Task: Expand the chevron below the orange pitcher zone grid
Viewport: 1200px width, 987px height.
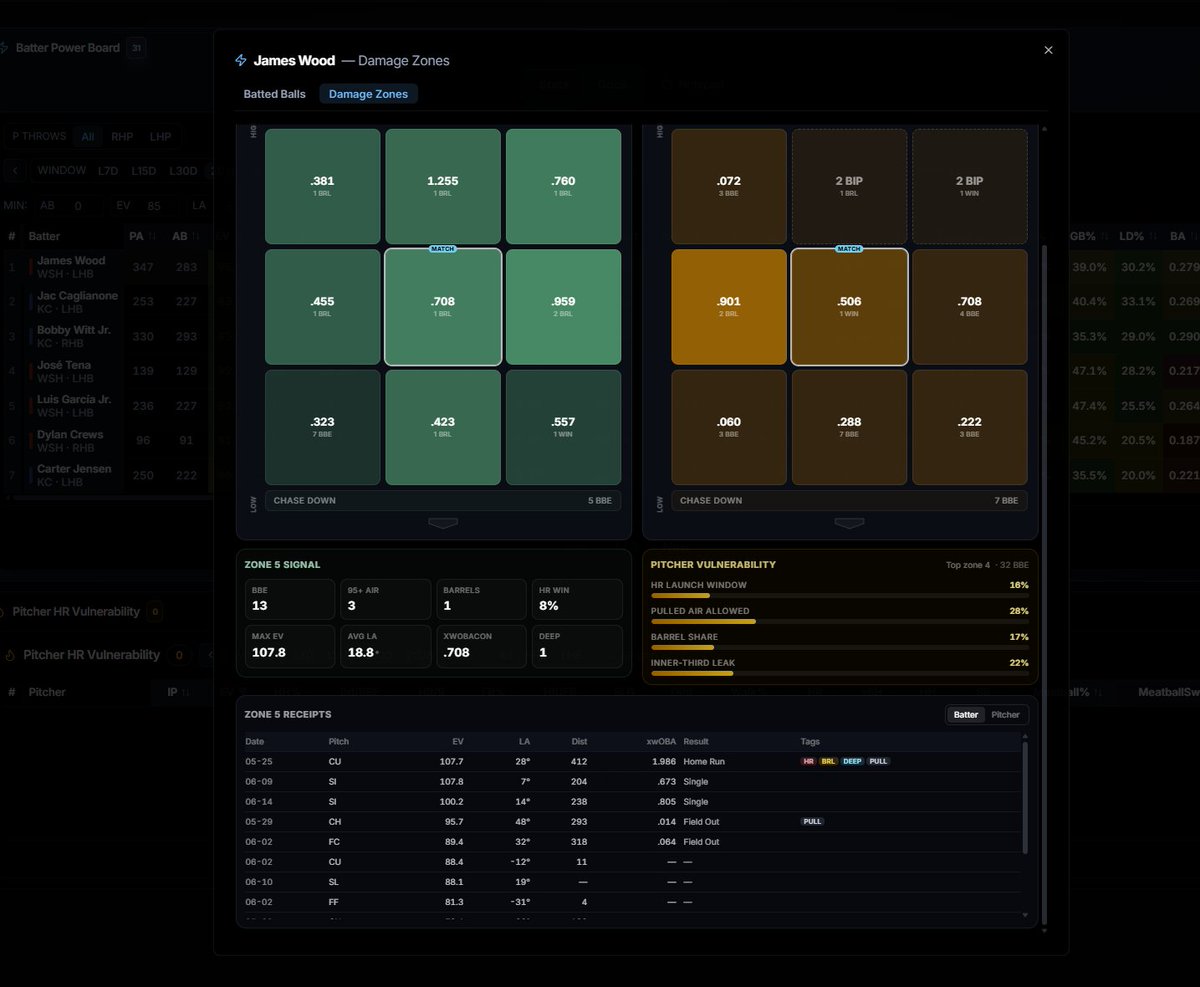Action: pyautogui.click(x=849, y=523)
